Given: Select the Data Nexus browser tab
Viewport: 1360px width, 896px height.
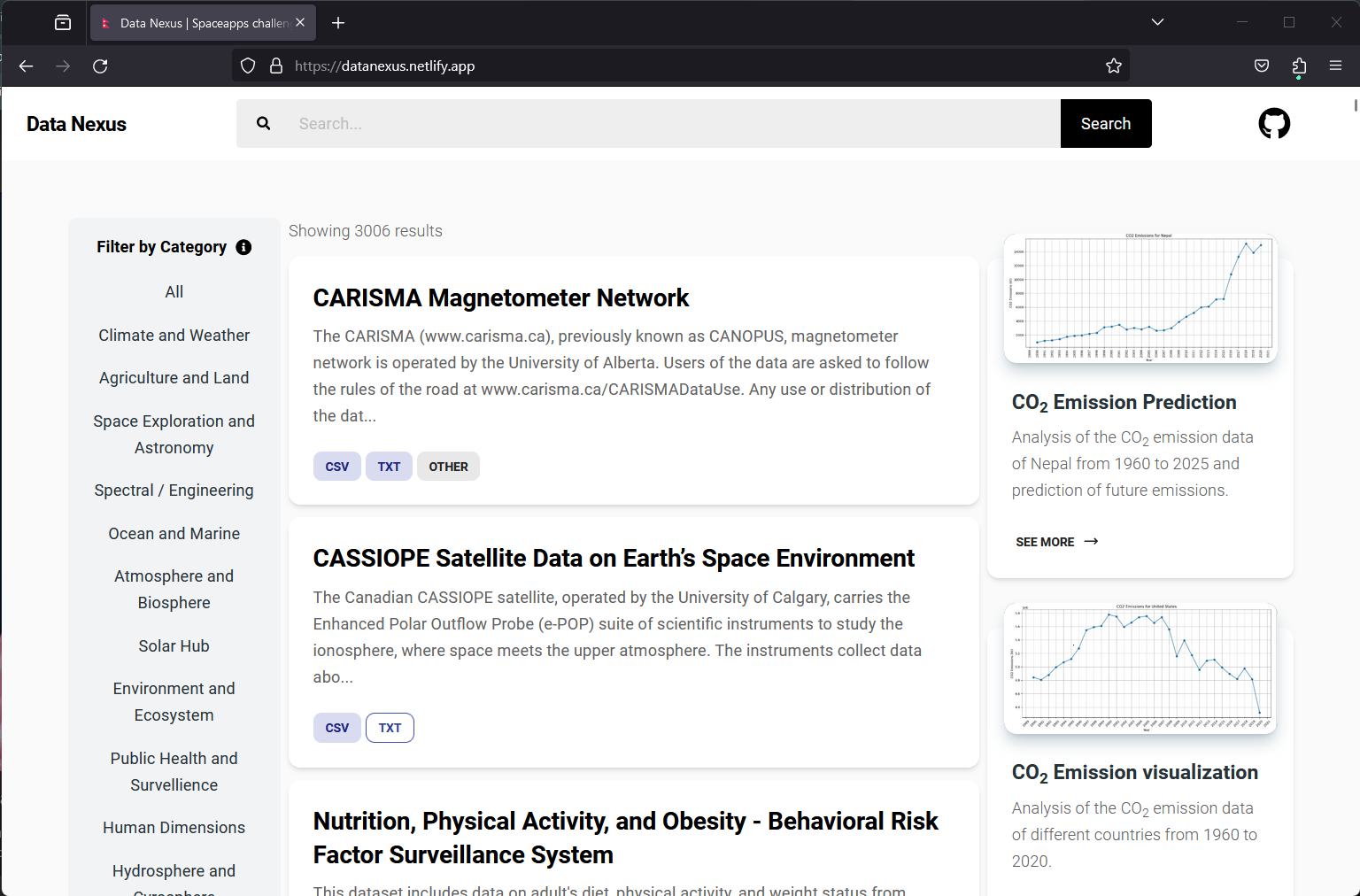Looking at the screenshot, I should [203, 23].
